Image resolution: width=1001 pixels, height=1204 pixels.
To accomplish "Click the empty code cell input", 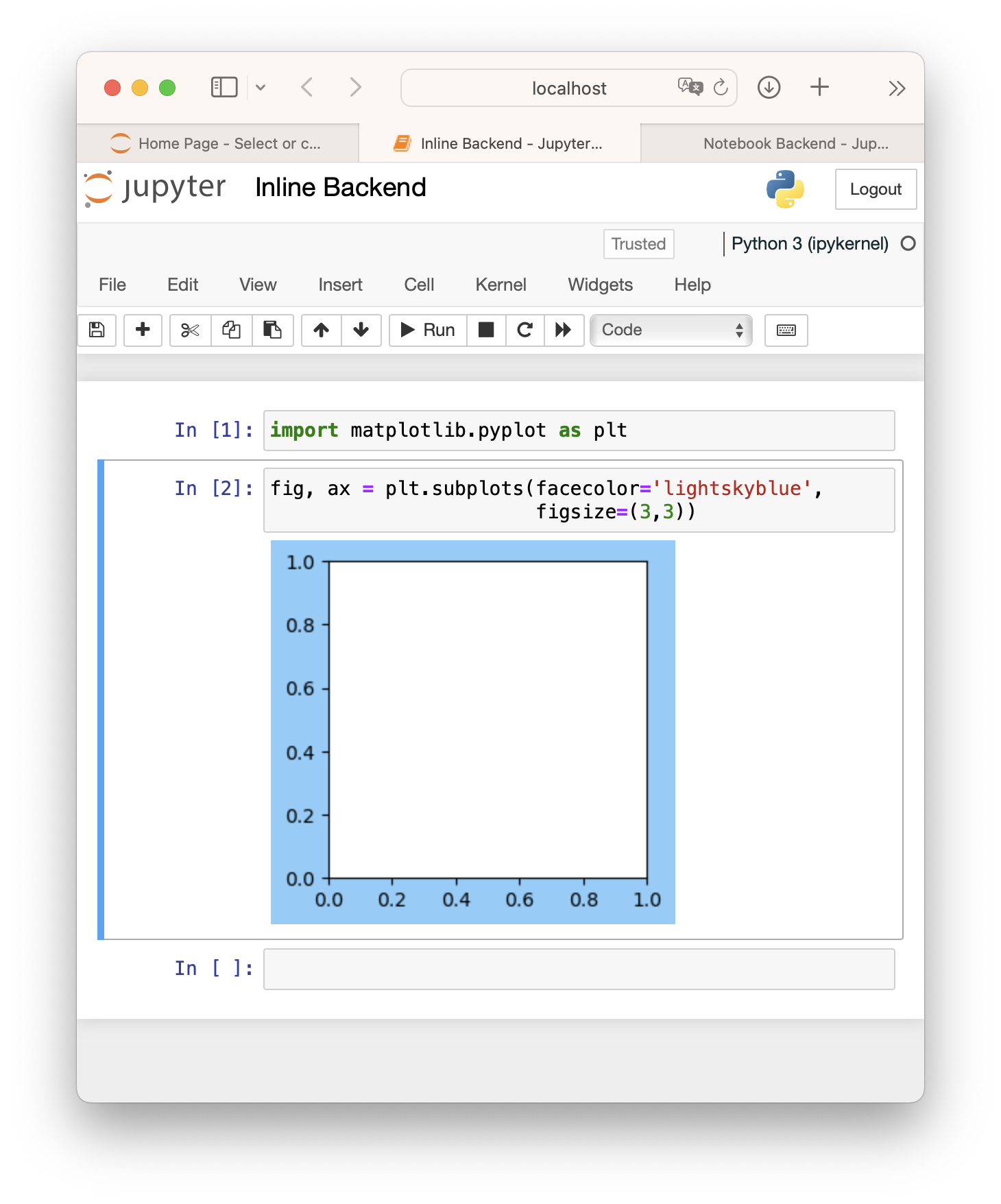I will (x=579, y=969).
